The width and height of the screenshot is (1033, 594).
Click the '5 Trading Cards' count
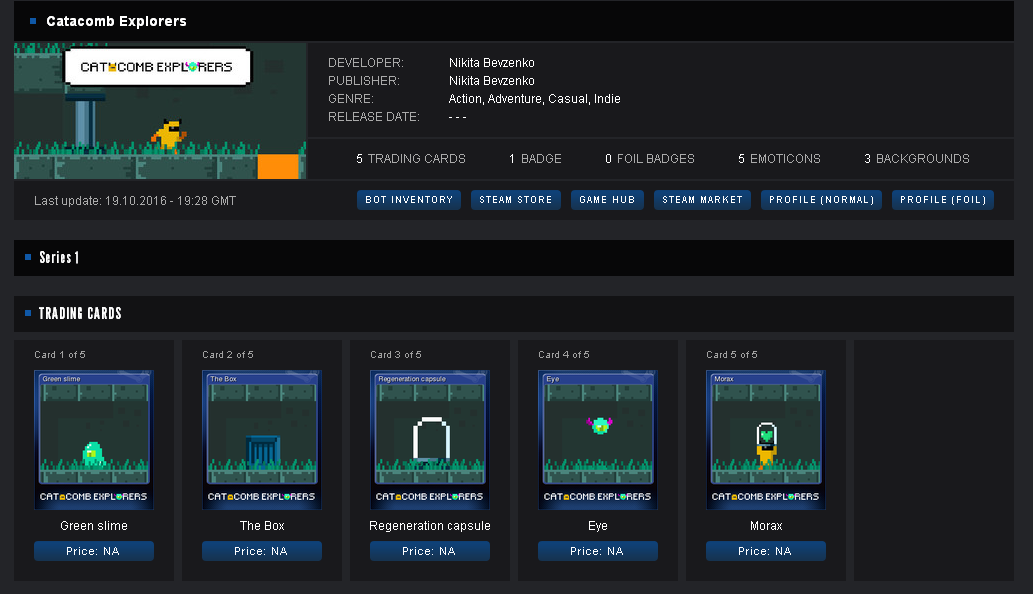(410, 159)
